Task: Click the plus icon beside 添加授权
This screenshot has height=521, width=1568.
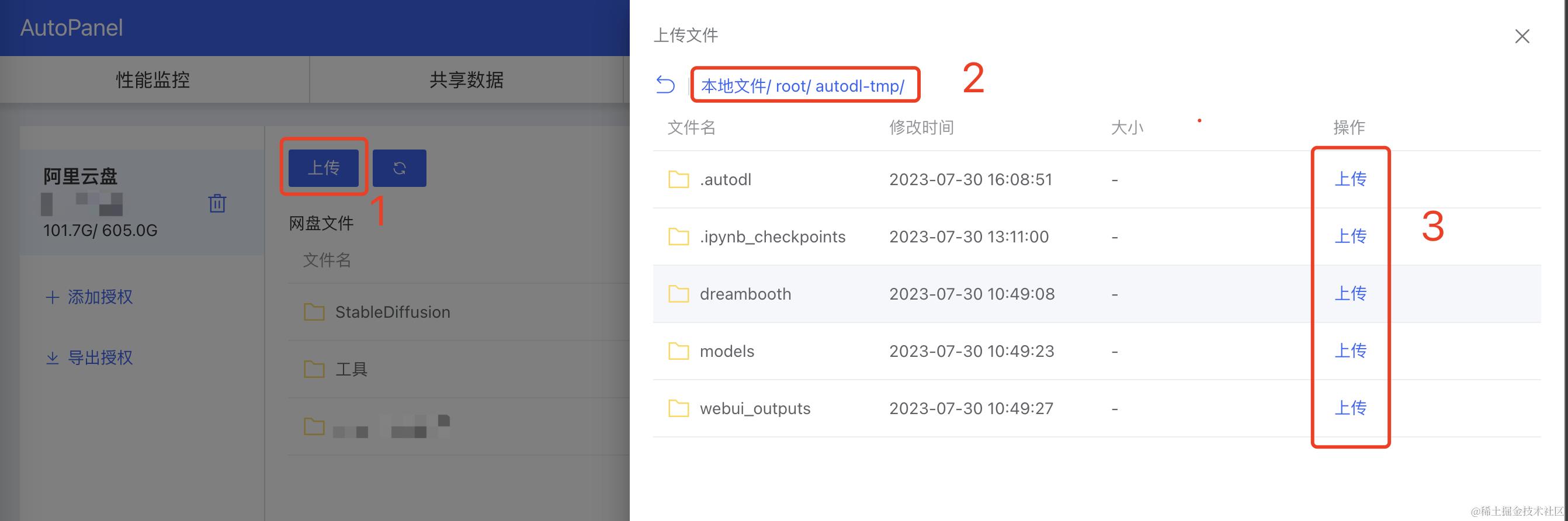Action: 53,297
